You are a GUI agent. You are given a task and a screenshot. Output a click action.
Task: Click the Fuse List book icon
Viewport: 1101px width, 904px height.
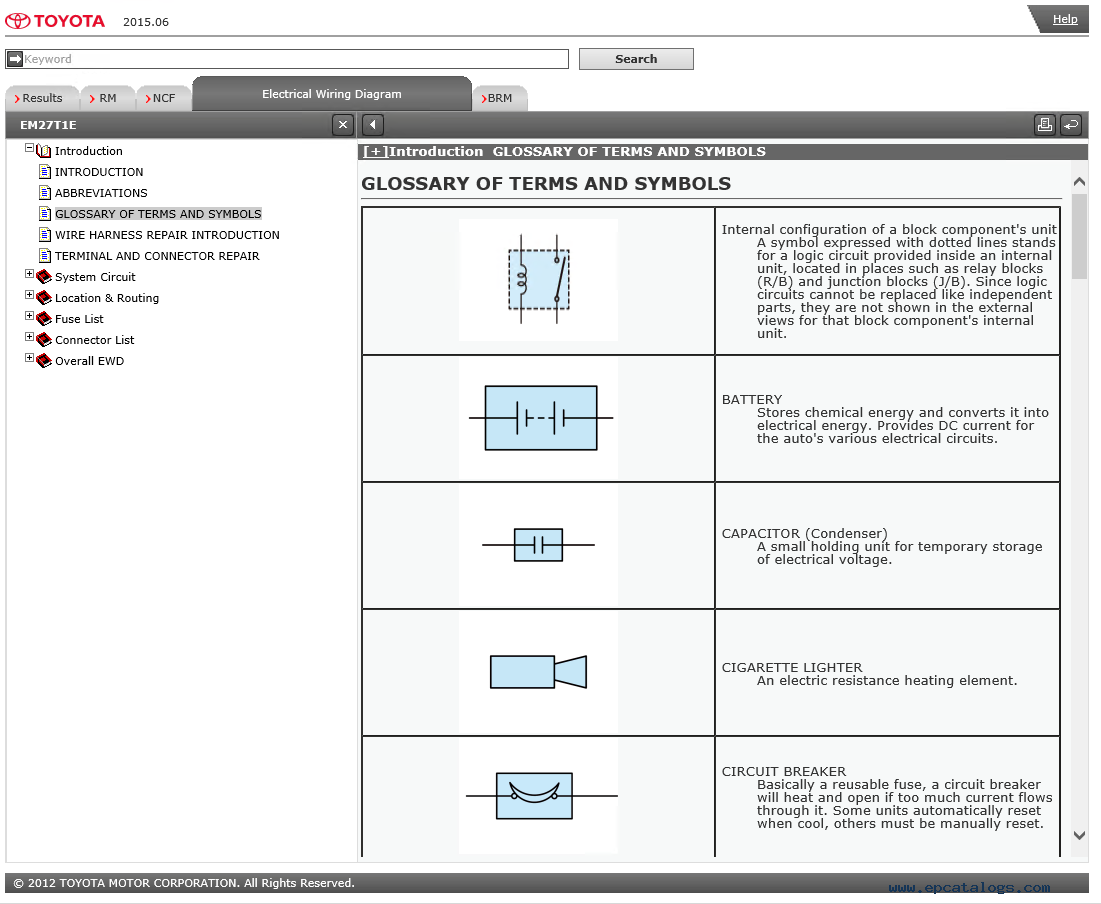(x=44, y=319)
